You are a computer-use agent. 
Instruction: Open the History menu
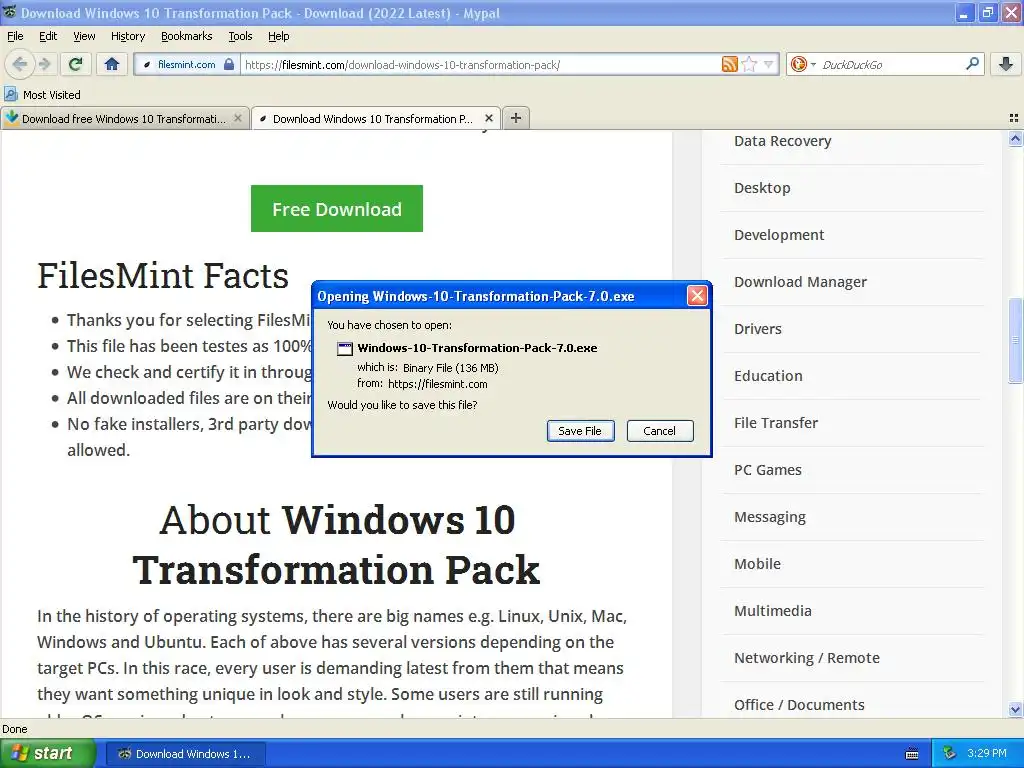[x=128, y=36]
